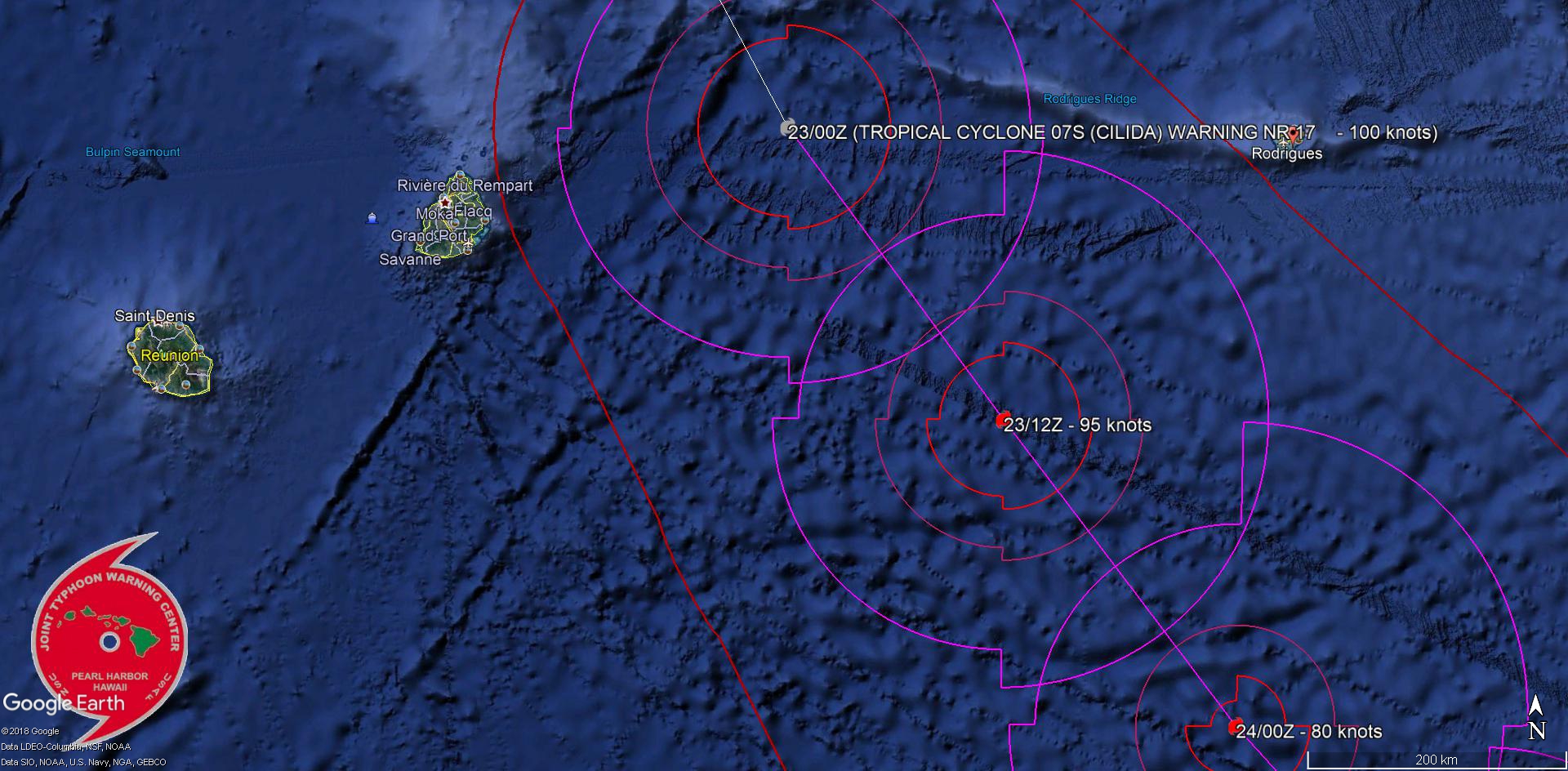
Task: Click the Moka district label
Action: pyautogui.click(x=434, y=213)
